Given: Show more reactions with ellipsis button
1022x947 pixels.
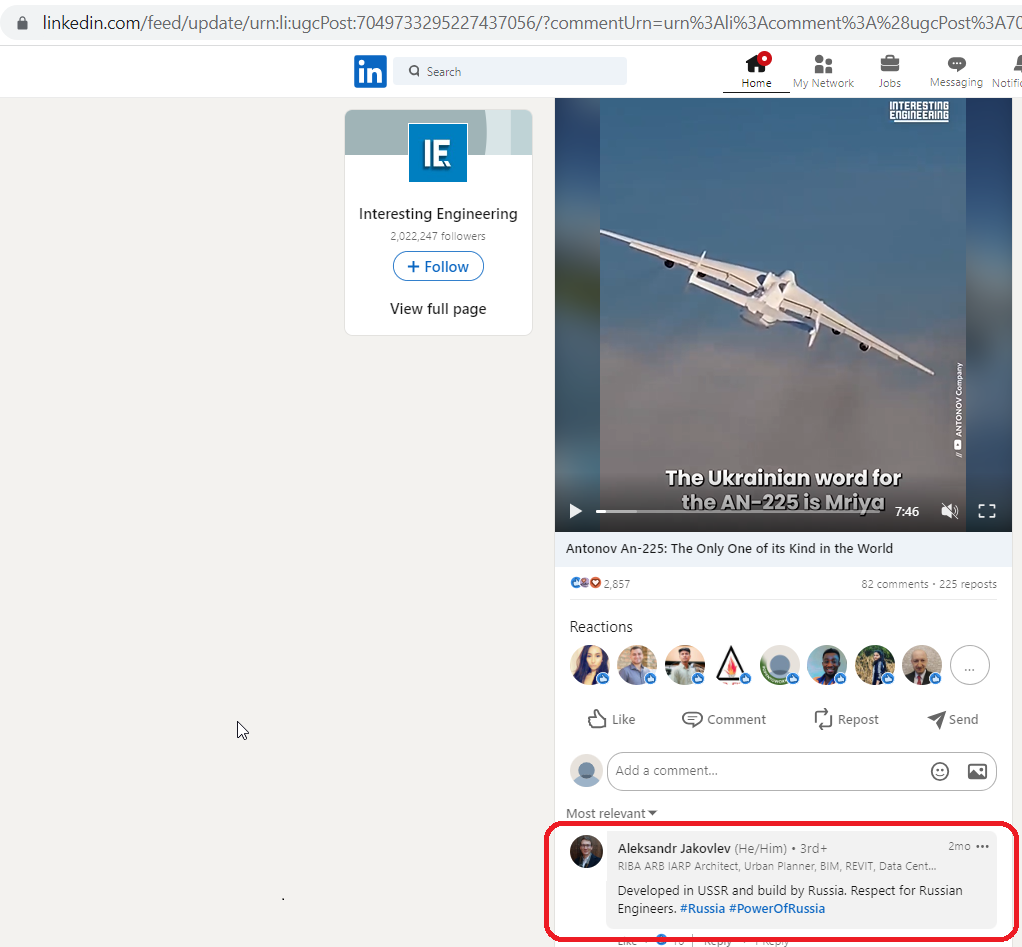Looking at the screenshot, I should pyautogui.click(x=970, y=665).
